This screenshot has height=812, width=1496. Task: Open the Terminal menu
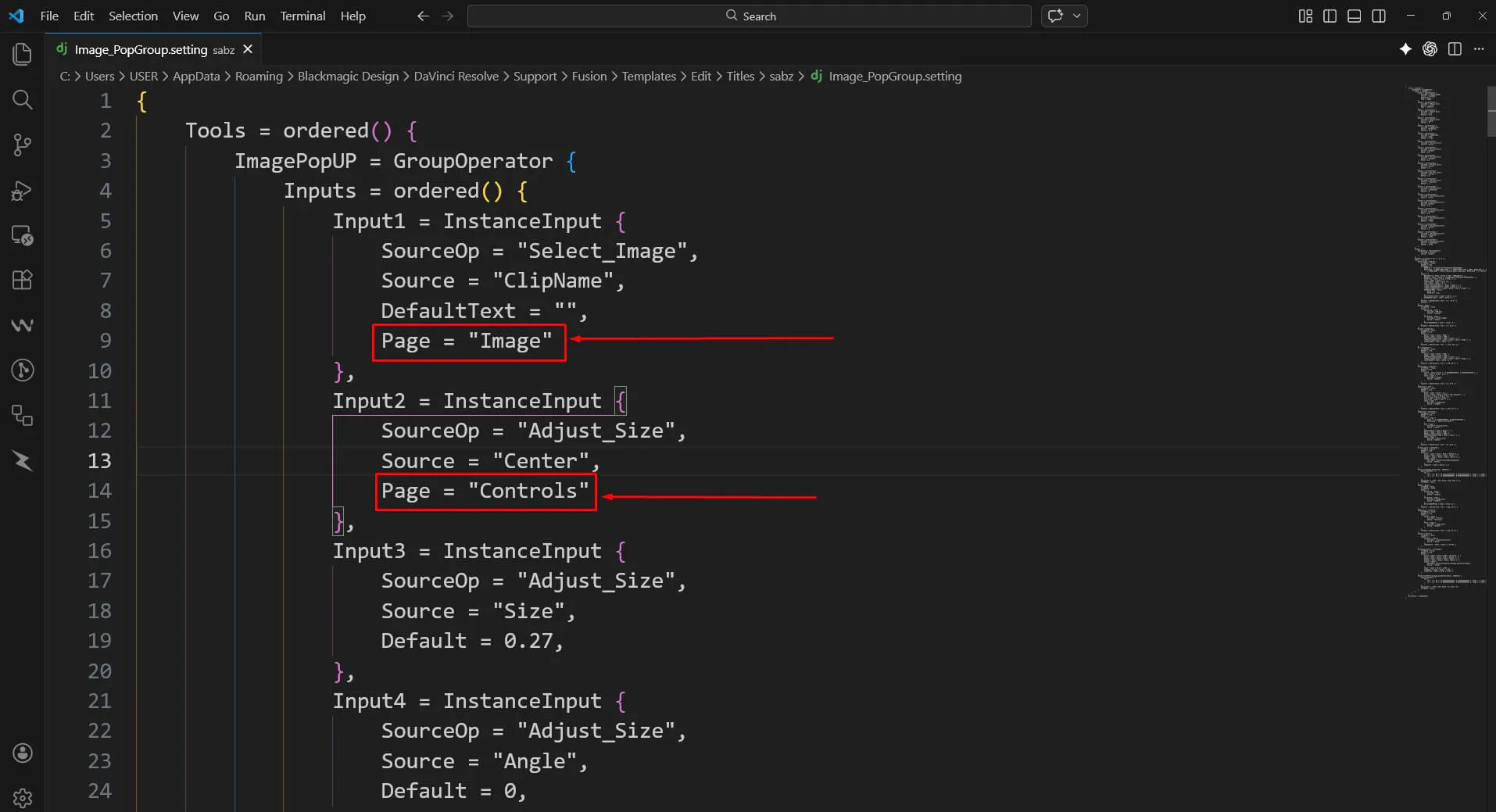point(302,16)
